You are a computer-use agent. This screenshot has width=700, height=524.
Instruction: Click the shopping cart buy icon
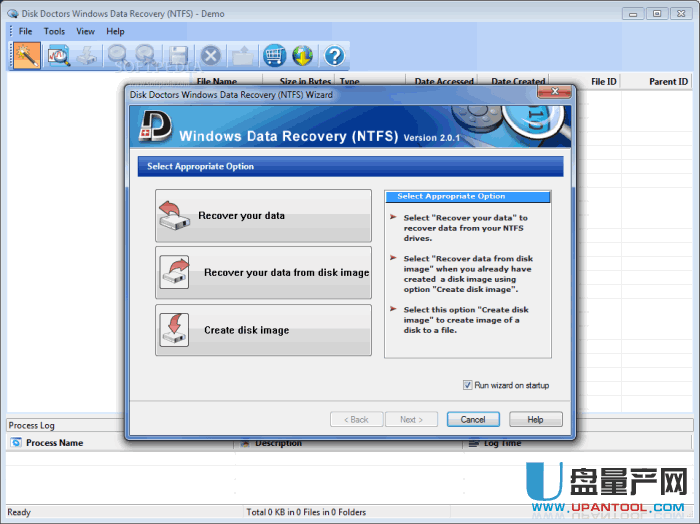click(x=273, y=56)
